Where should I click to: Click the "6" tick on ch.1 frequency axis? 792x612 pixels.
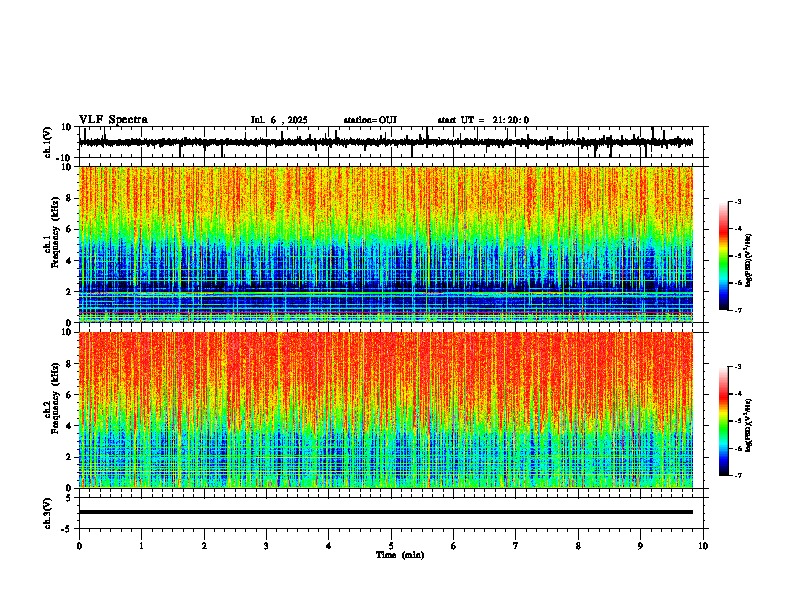click(x=70, y=230)
